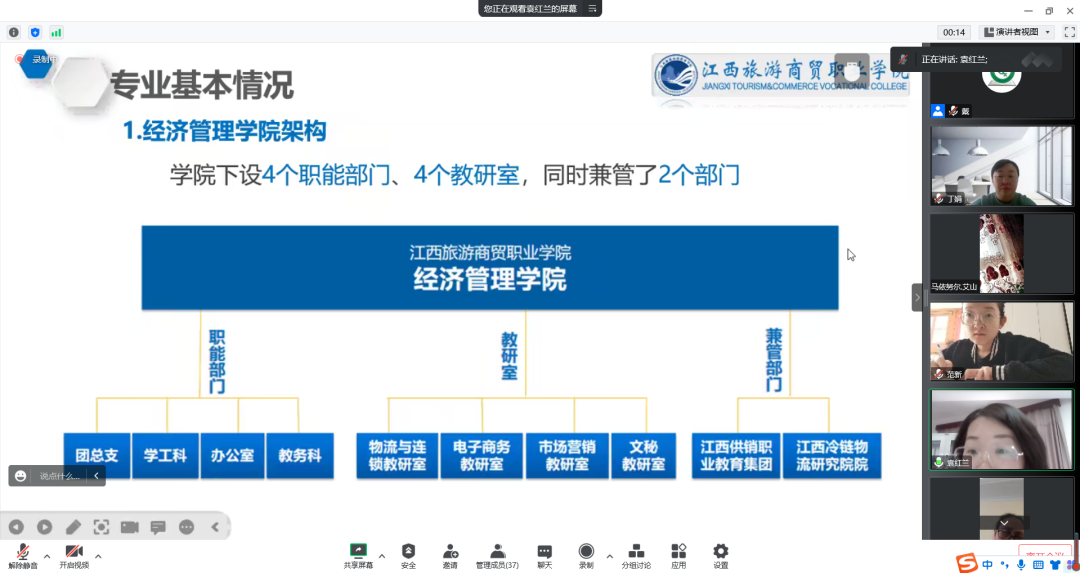
Task: Open the 演讲者视图 view dropdown
Action: (1018, 32)
